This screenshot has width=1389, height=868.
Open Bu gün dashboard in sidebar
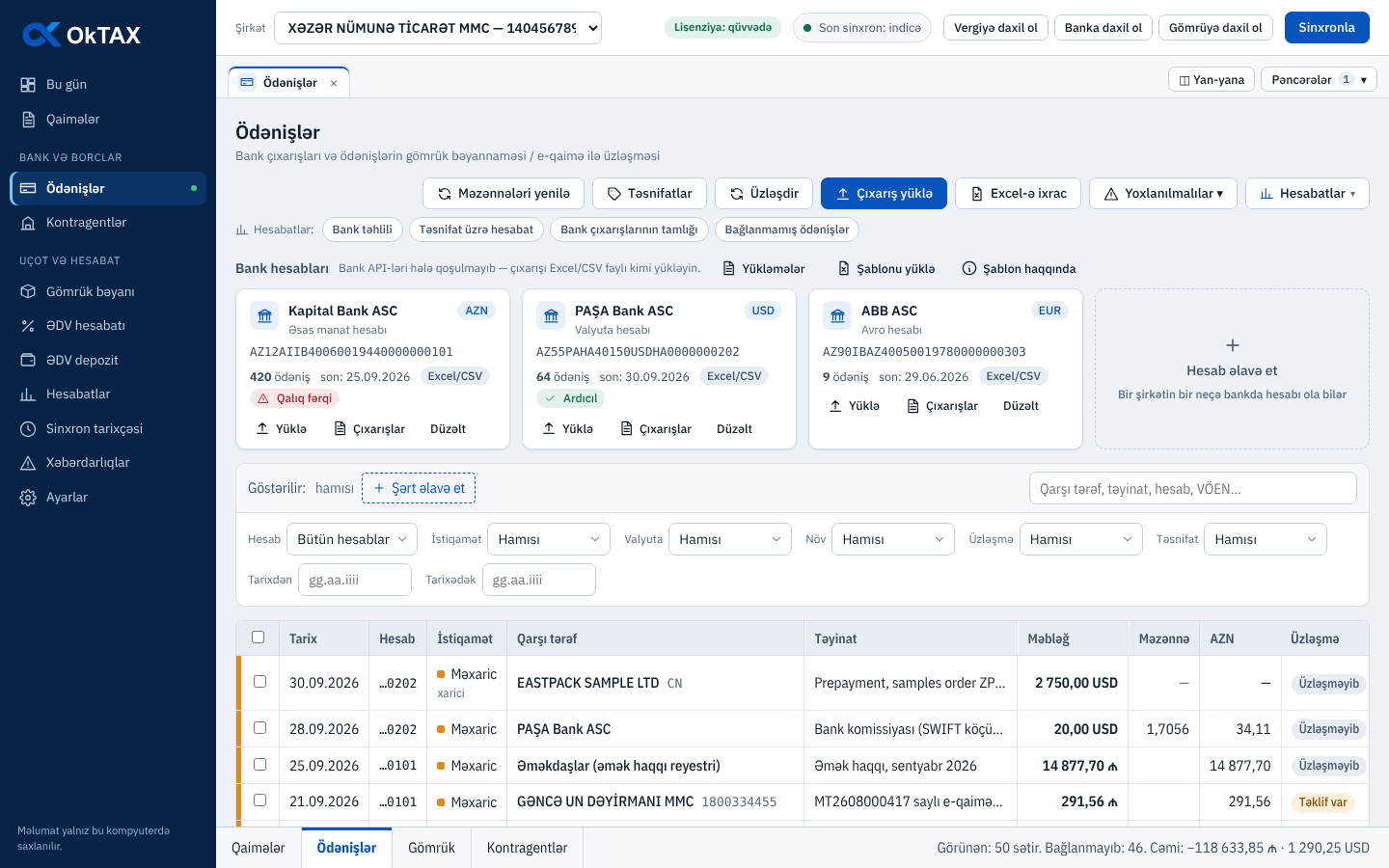click(x=108, y=85)
